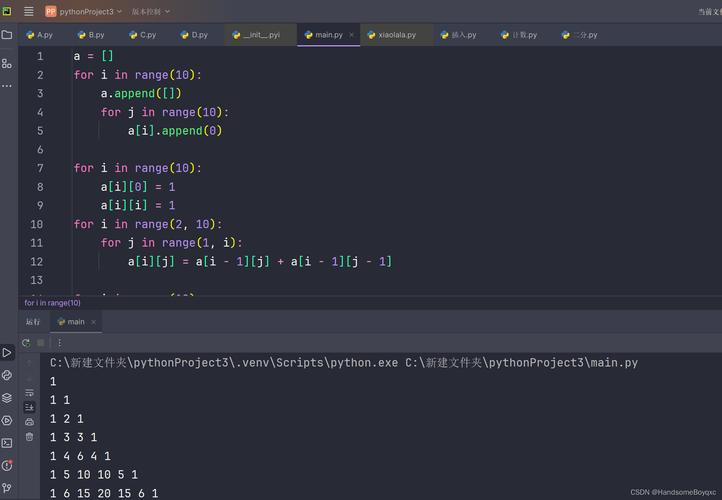
Task: Open the Run tool window icon
Action: click(x=7, y=353)
